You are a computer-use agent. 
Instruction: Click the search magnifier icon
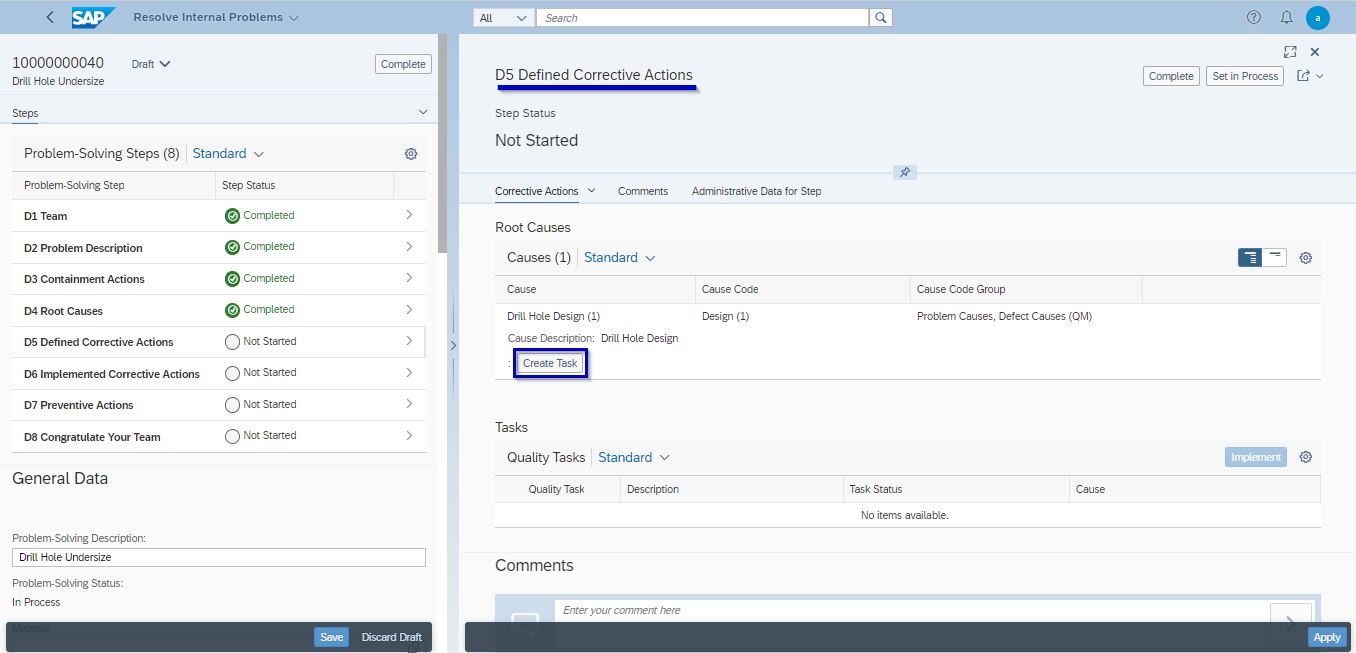tap(880, 18)
